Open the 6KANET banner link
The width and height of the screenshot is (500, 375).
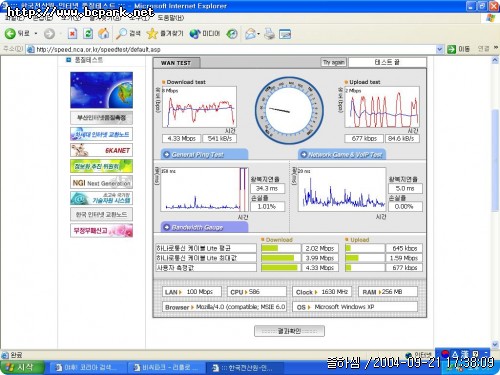[101, 150]
